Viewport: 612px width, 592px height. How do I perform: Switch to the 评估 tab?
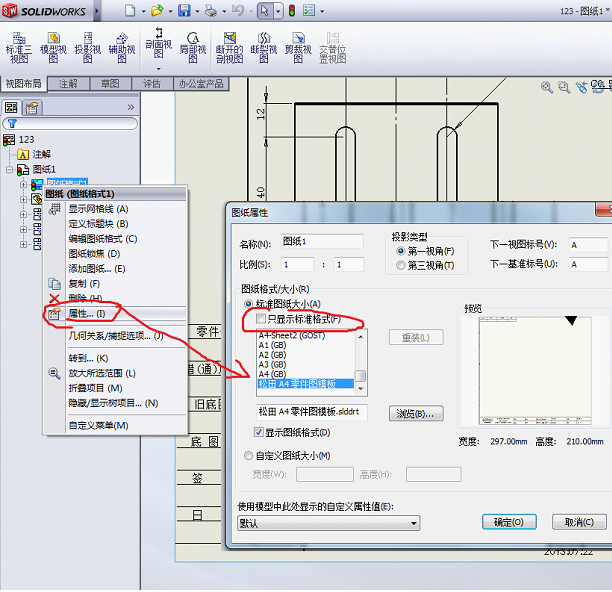pos(152,84)
